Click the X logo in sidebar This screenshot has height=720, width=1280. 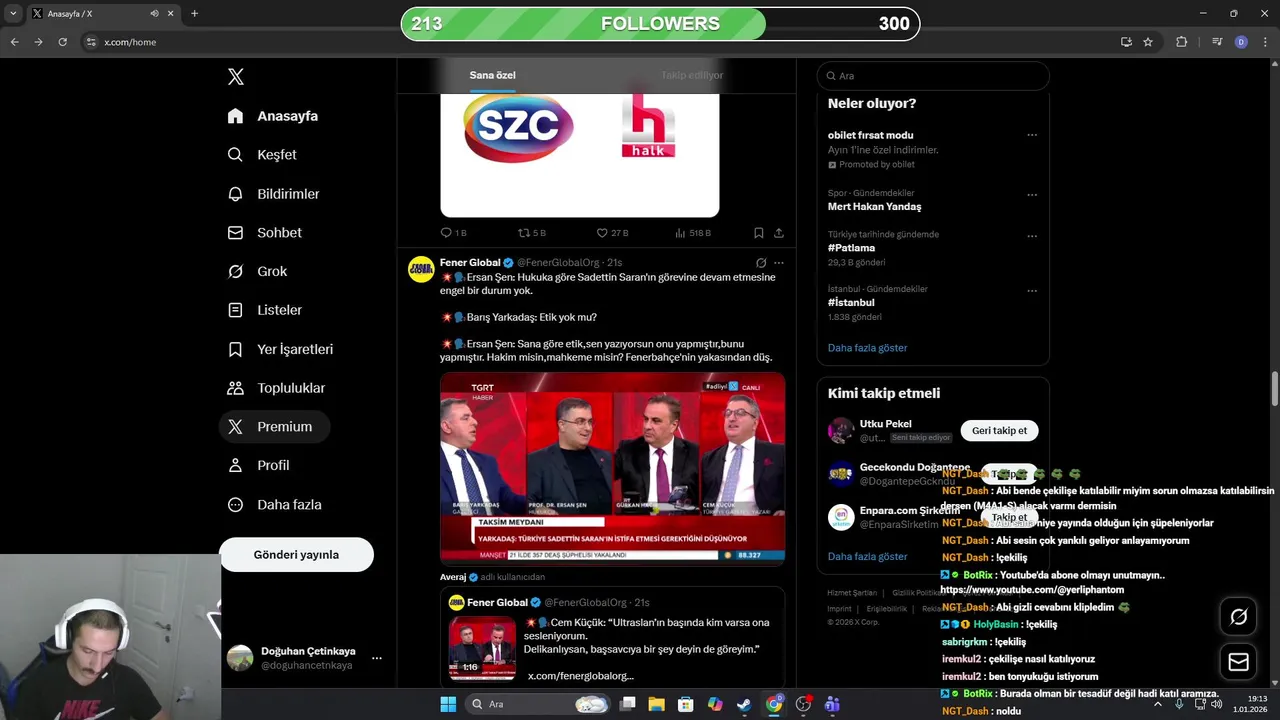[x=235, y=77]
